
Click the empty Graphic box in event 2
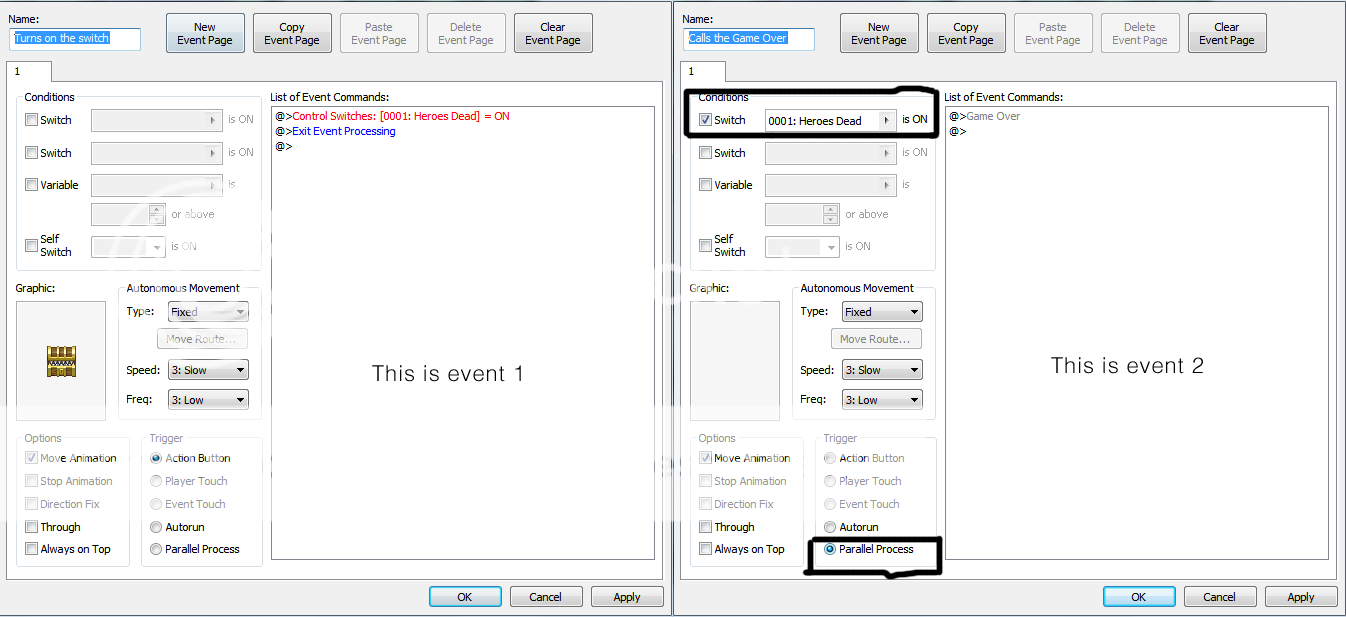[734, 361]
